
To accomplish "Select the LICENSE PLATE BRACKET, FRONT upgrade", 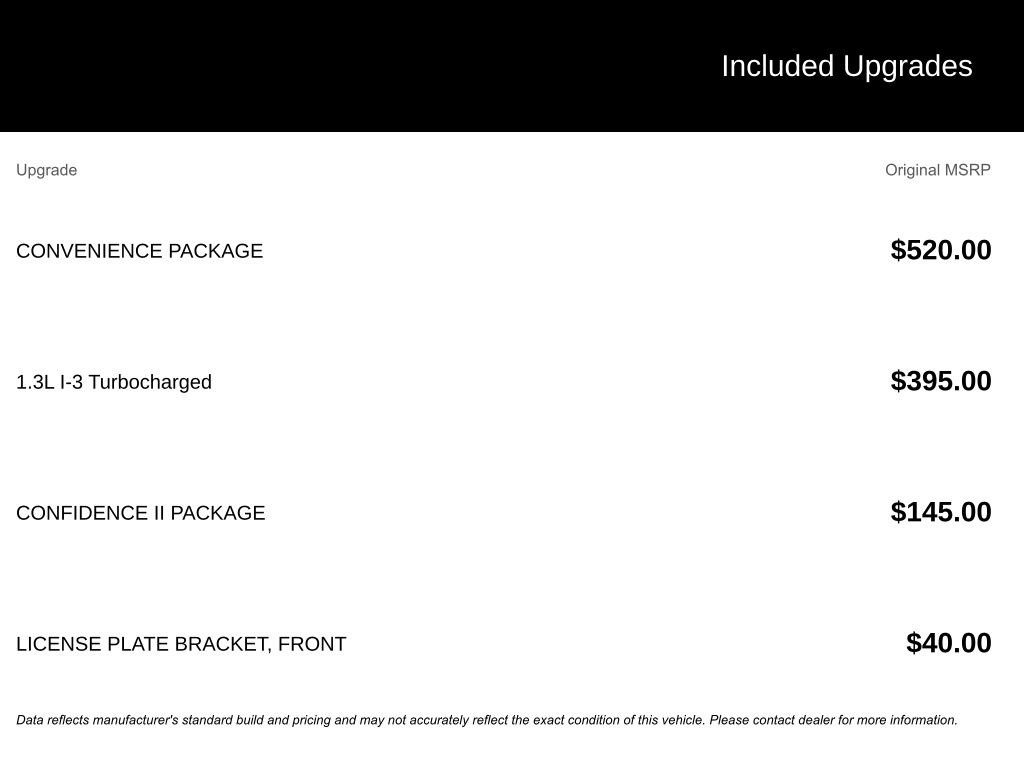I will (x=181, y=644).
